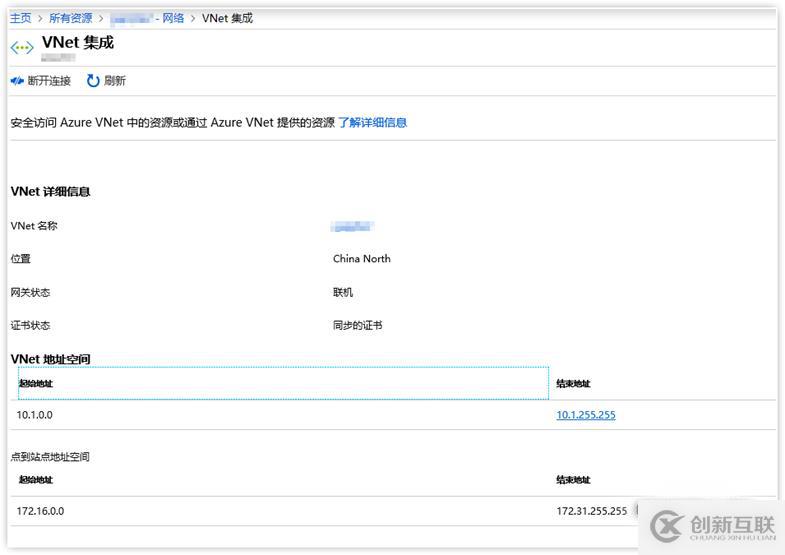The image size is (785, 555).
Task: Click the circular refresh arrow icon
Action: click(x=93, y=81)
